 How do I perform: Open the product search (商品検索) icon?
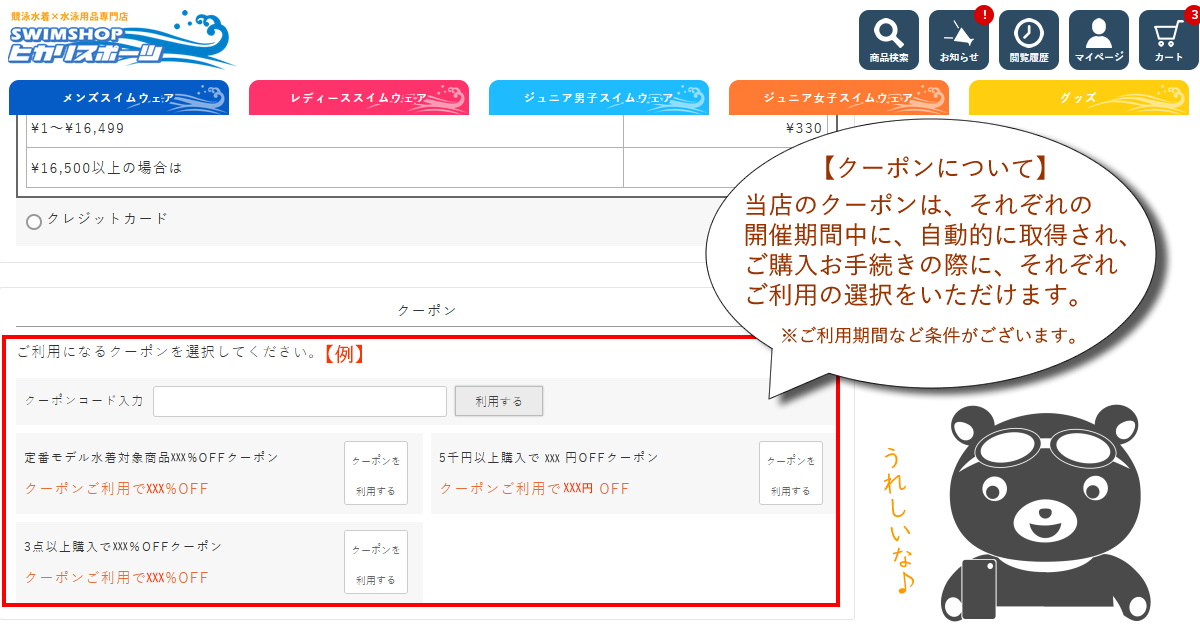click(x=888, y=40)
